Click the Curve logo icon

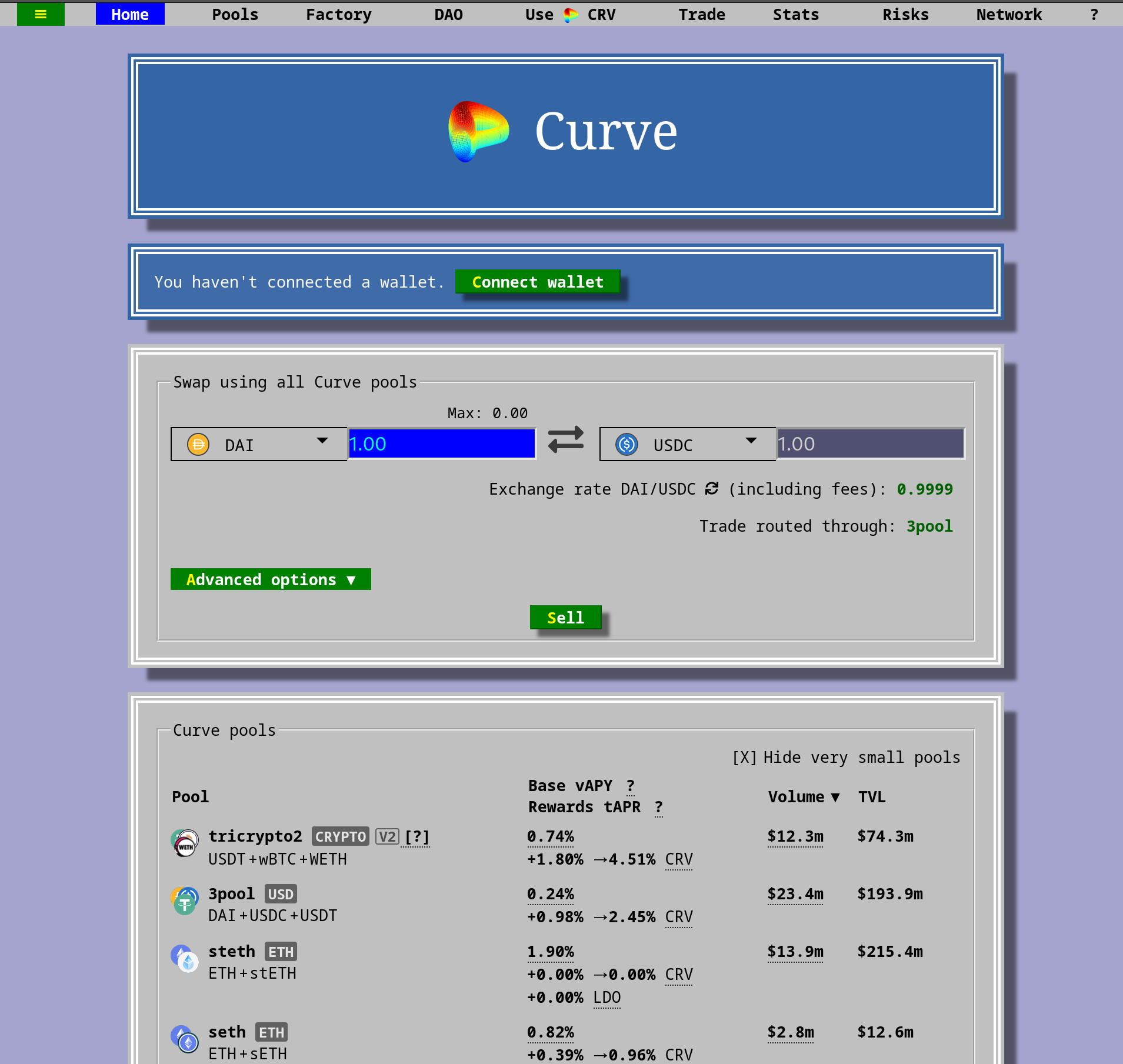click(478, 131)
